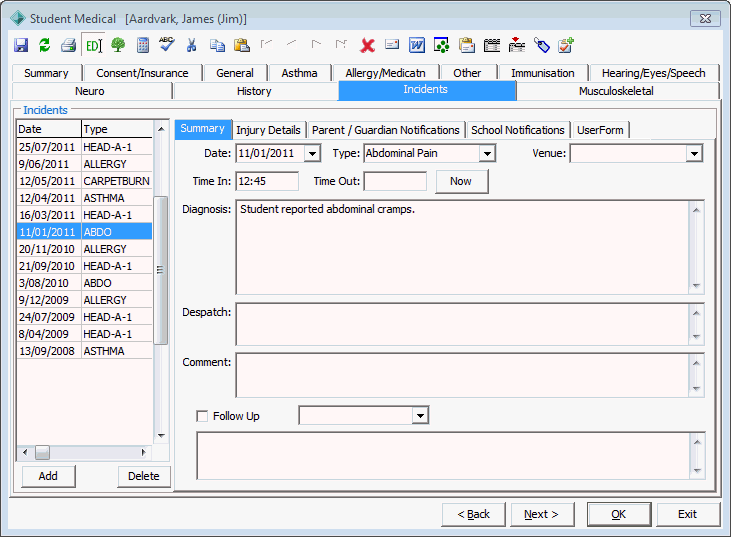This screenshot has width=731, height=537.
Task: Click the horizontal scrollbar thumb in incident list
Action: [x=42, y=452]
